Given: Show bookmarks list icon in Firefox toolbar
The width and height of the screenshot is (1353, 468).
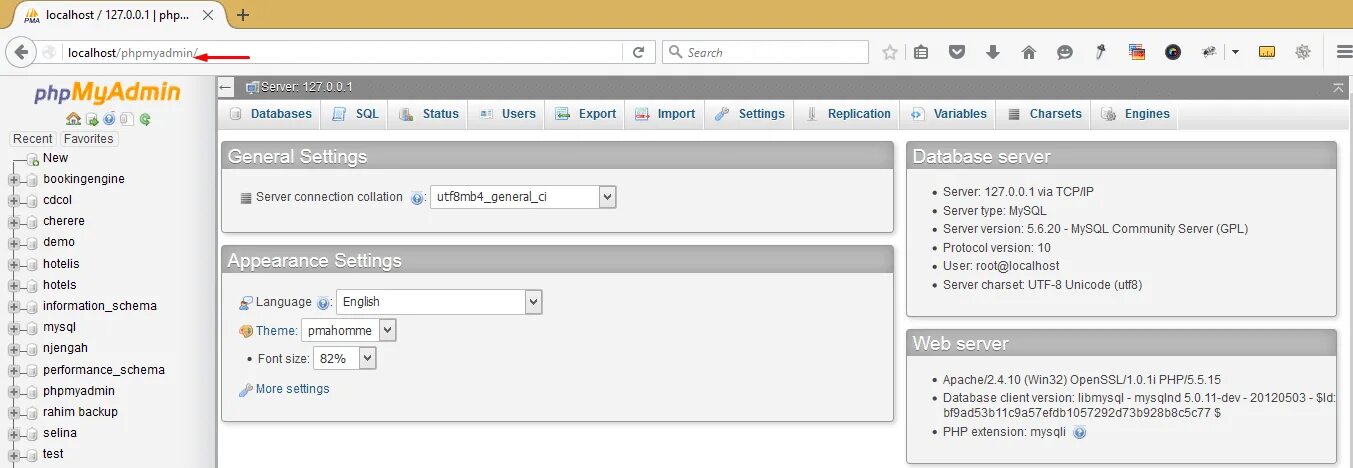Looking at the screenshot, I should pos(921,52).
